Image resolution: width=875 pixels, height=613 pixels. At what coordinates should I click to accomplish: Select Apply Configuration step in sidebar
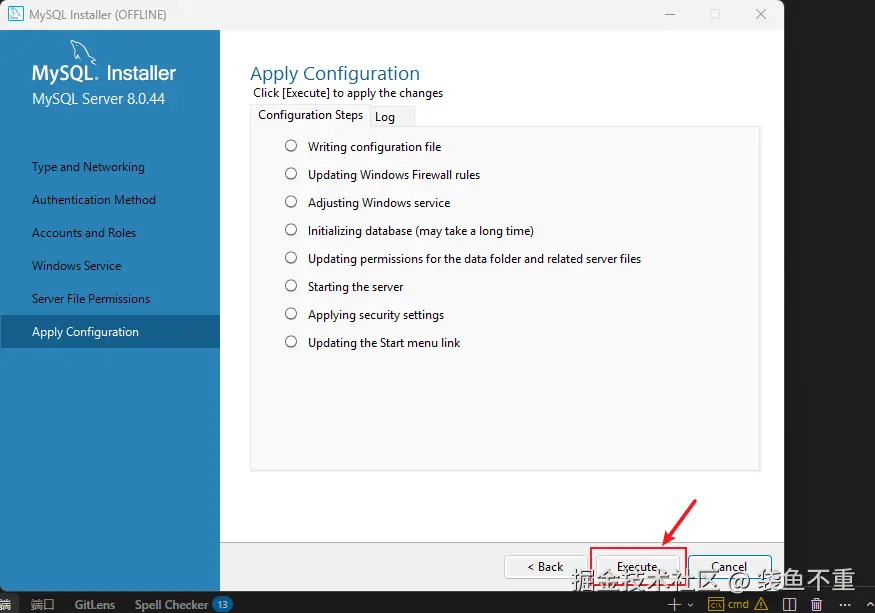(x=110, y=332)
